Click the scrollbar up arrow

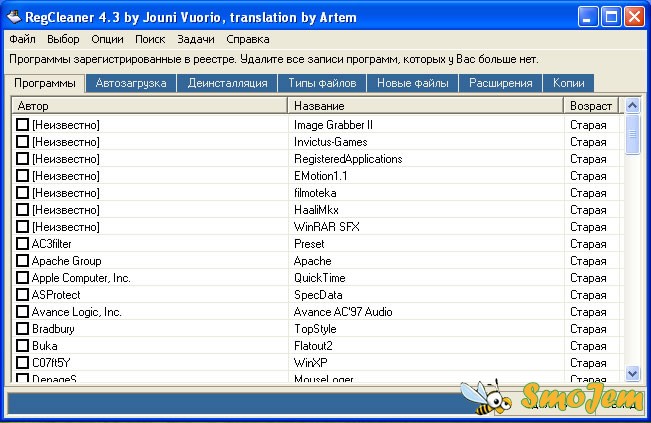[632, 105]
